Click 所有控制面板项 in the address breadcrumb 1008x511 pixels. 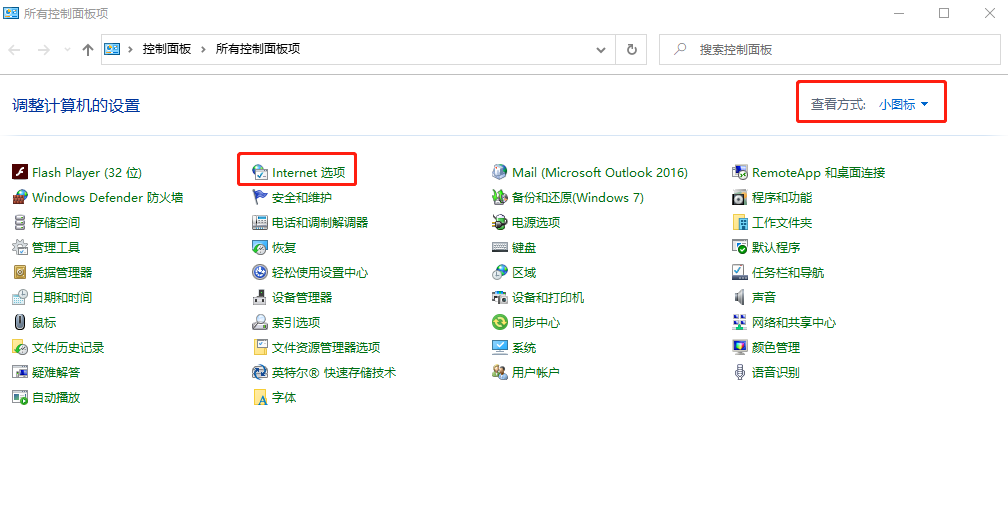point(258,49)
